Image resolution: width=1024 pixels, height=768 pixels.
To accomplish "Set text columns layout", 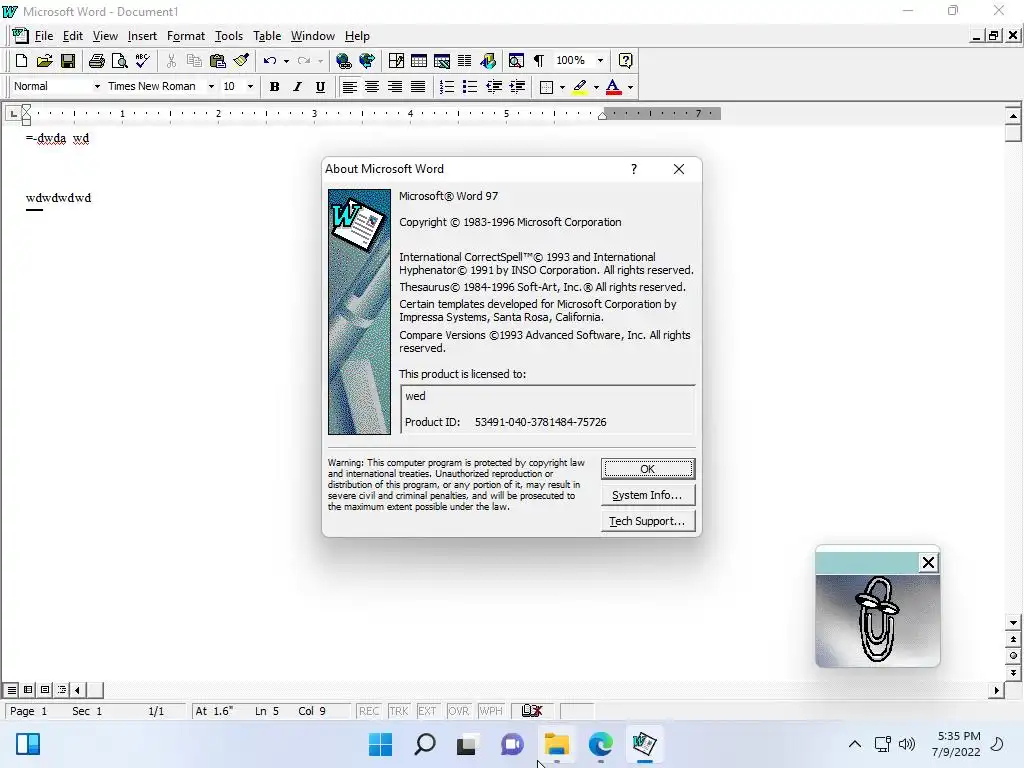I will (x=464, y=61).
